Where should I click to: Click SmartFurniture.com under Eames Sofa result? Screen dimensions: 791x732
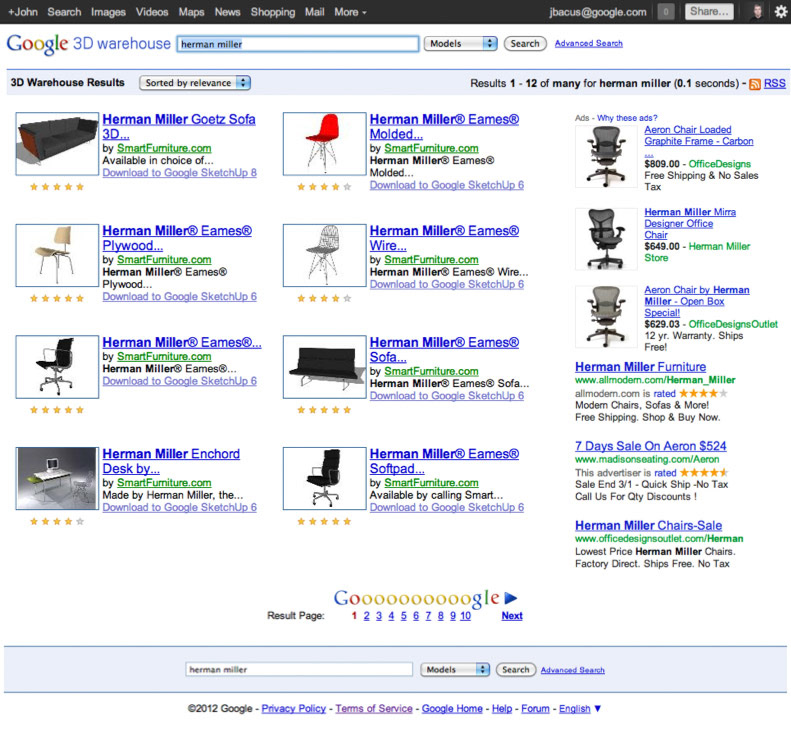point(431,371)
